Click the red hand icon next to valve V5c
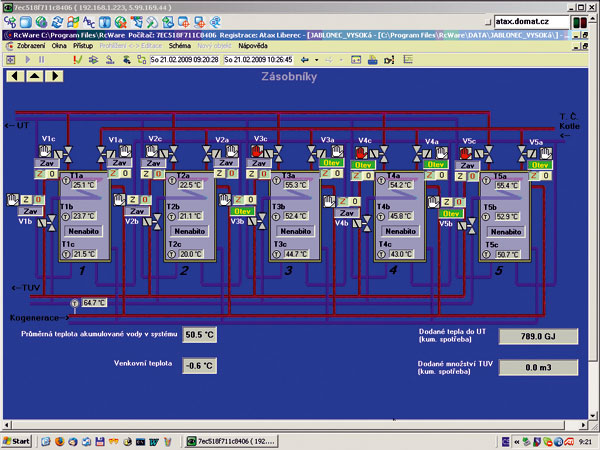 [465, 153]
